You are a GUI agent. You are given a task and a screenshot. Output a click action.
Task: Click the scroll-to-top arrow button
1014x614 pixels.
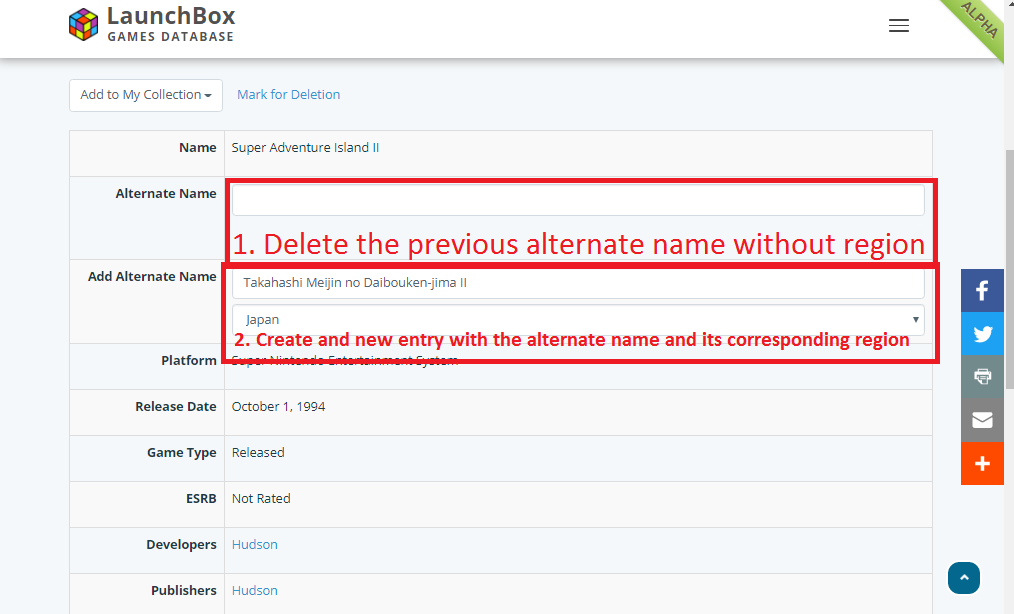(964, 578)
